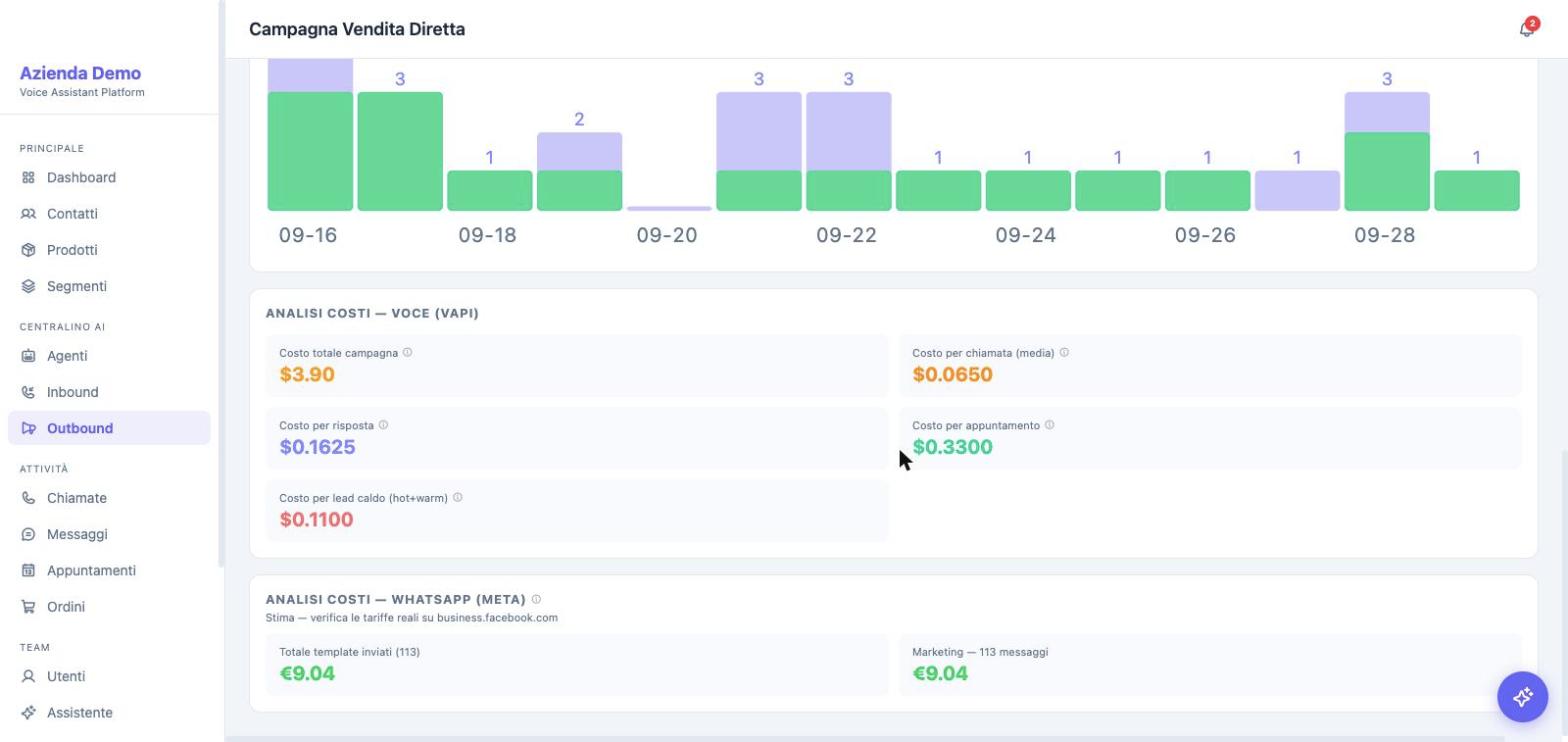Click the Segmenti layers icon
The width and height of the screenshot is (1568, 742).
pos(28,286)
